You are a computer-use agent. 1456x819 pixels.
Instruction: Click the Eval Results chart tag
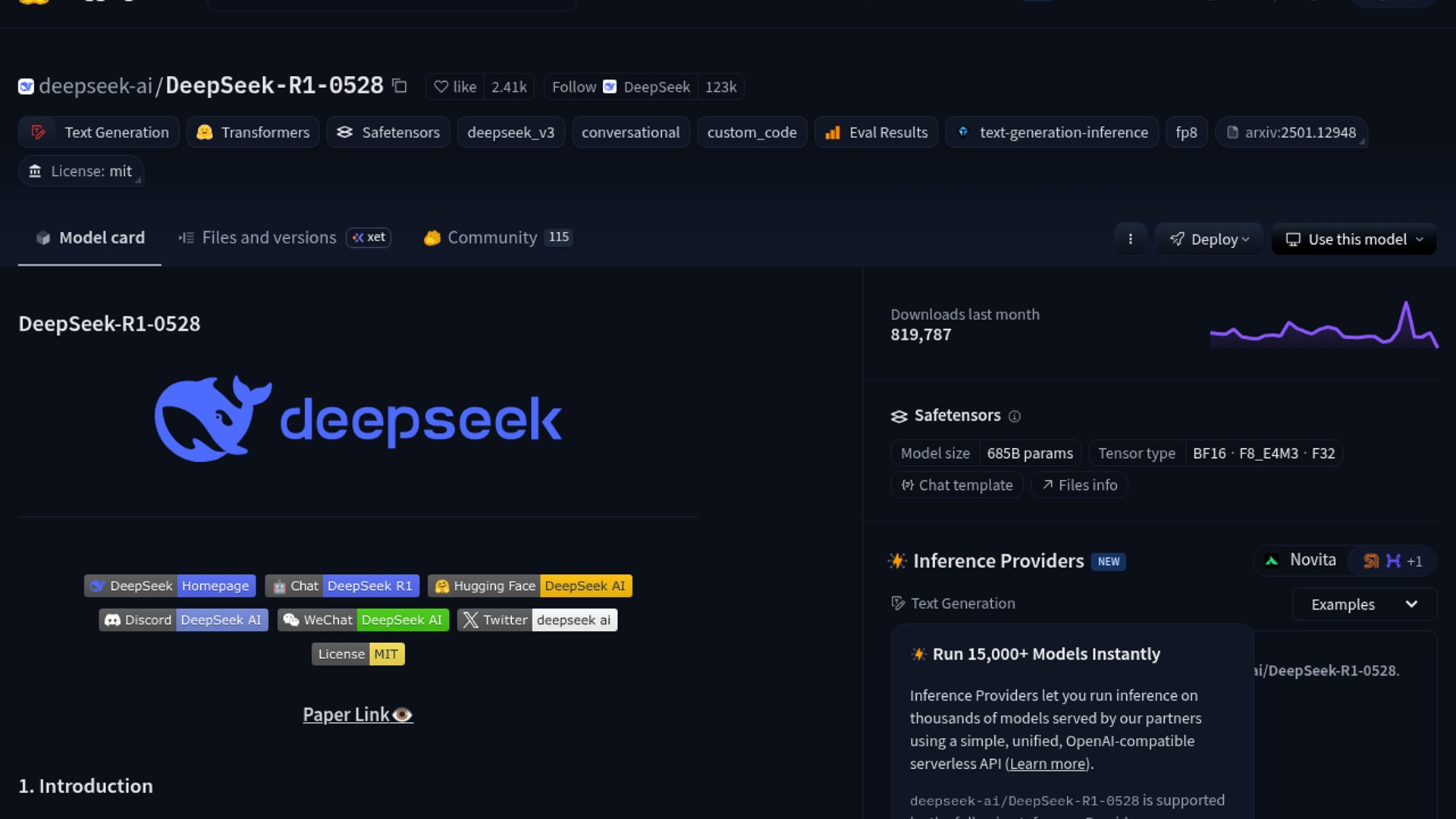point(877,133)
